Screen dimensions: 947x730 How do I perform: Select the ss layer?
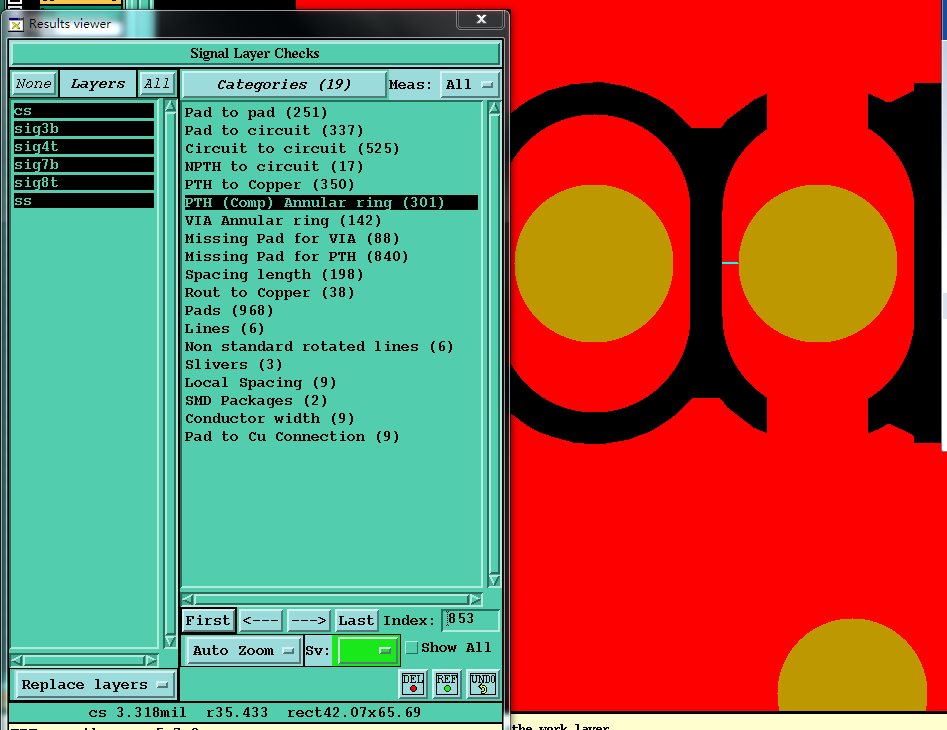83,200
